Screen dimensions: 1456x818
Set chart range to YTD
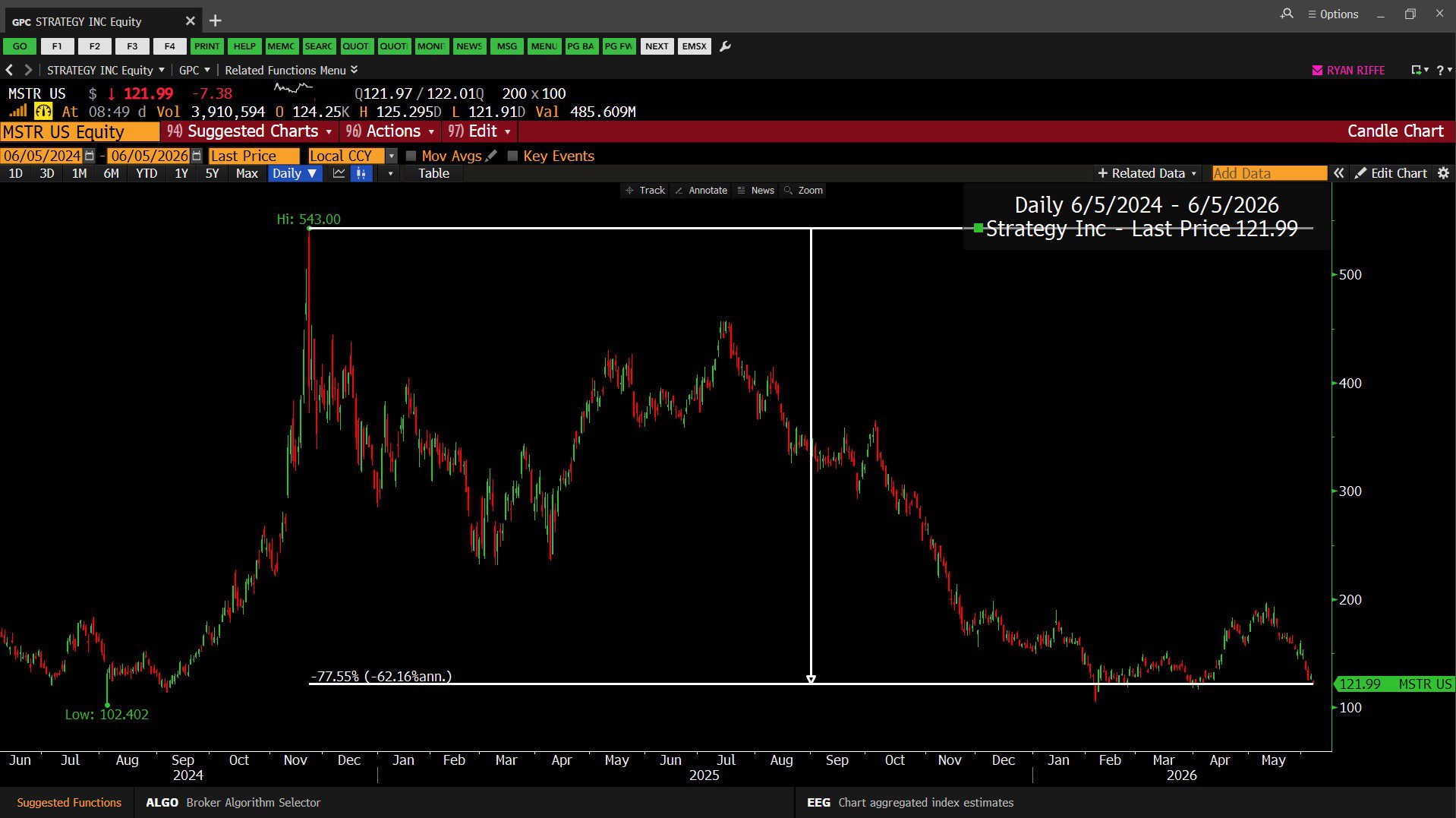(x=147, y=173)
